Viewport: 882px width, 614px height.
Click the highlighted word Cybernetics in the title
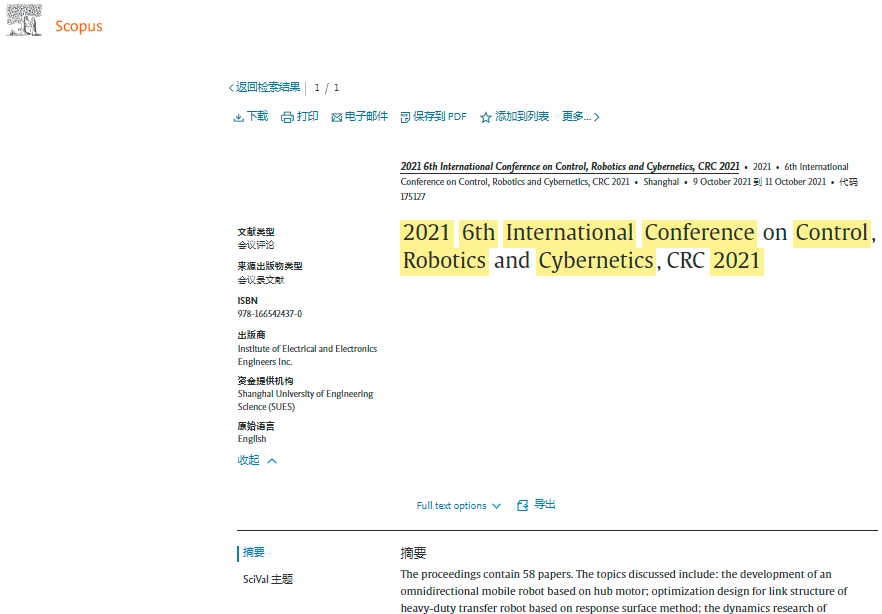tap(596, 261)
